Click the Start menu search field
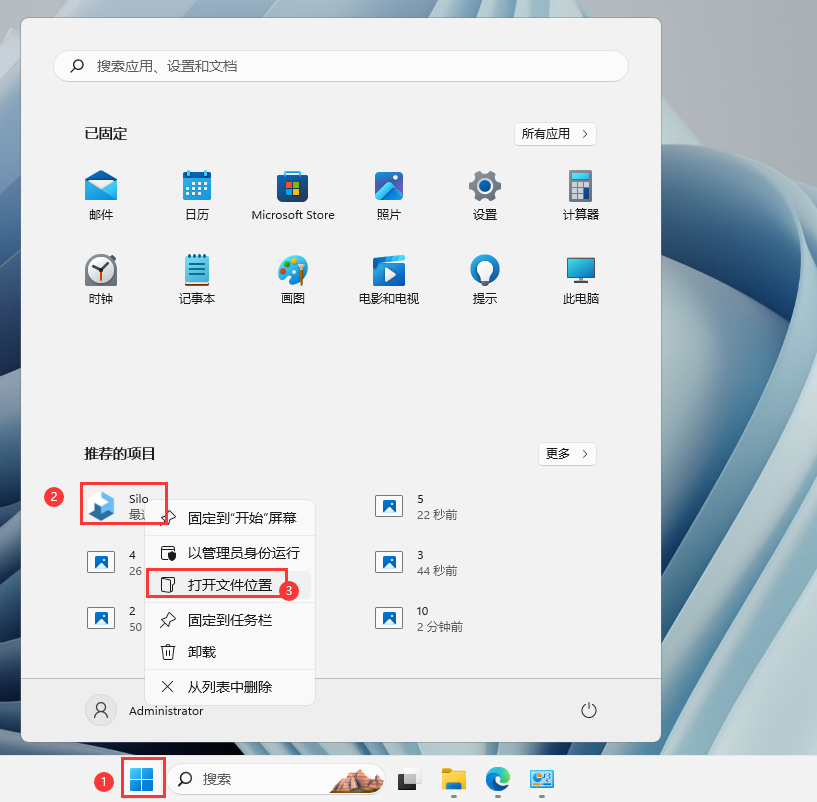This screenshot has height=802, width=817. pos(341,66)
